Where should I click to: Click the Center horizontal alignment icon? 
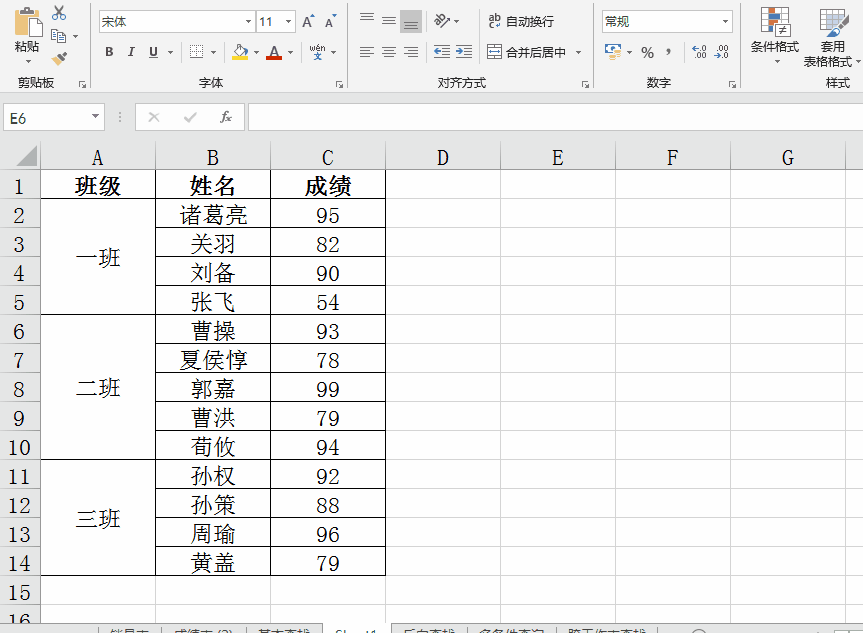pyautogui.click(x=389, y=52)
